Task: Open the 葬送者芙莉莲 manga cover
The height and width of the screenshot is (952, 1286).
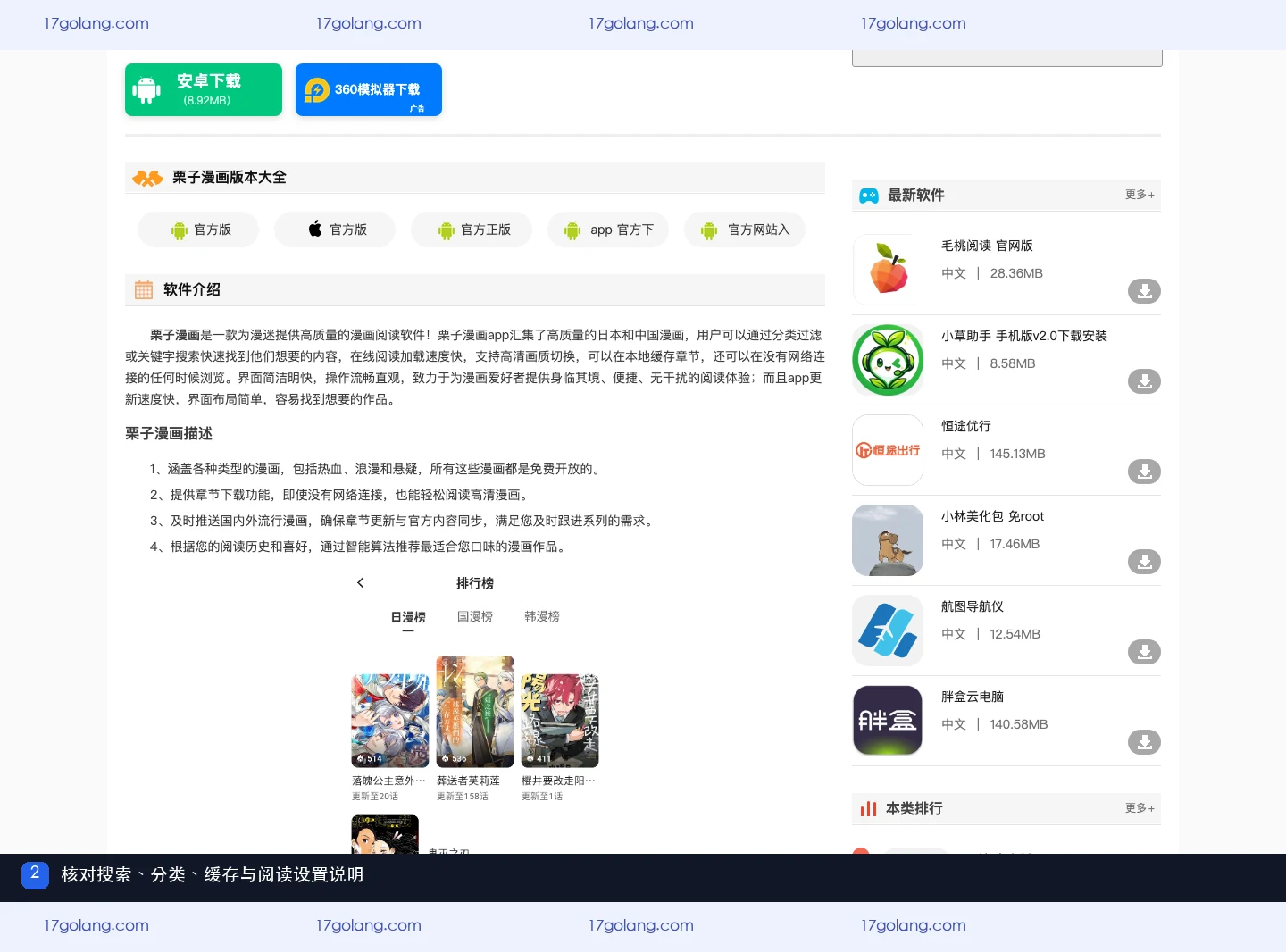Action: (475, 712)
